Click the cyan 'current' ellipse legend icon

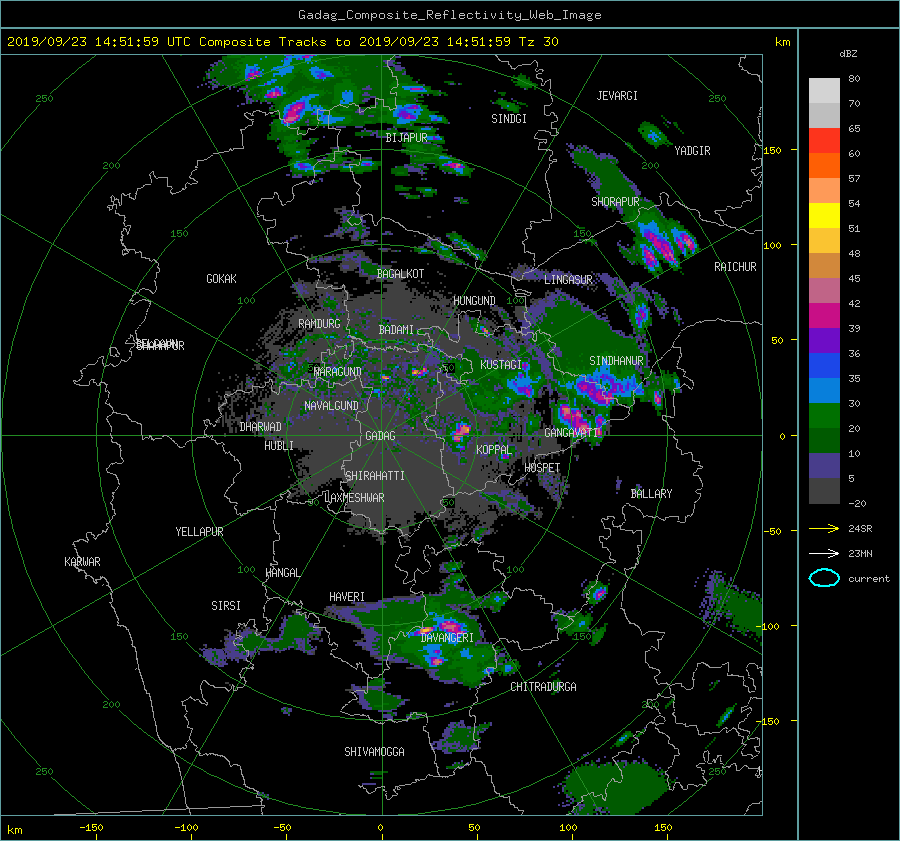[x=824, y=578]
